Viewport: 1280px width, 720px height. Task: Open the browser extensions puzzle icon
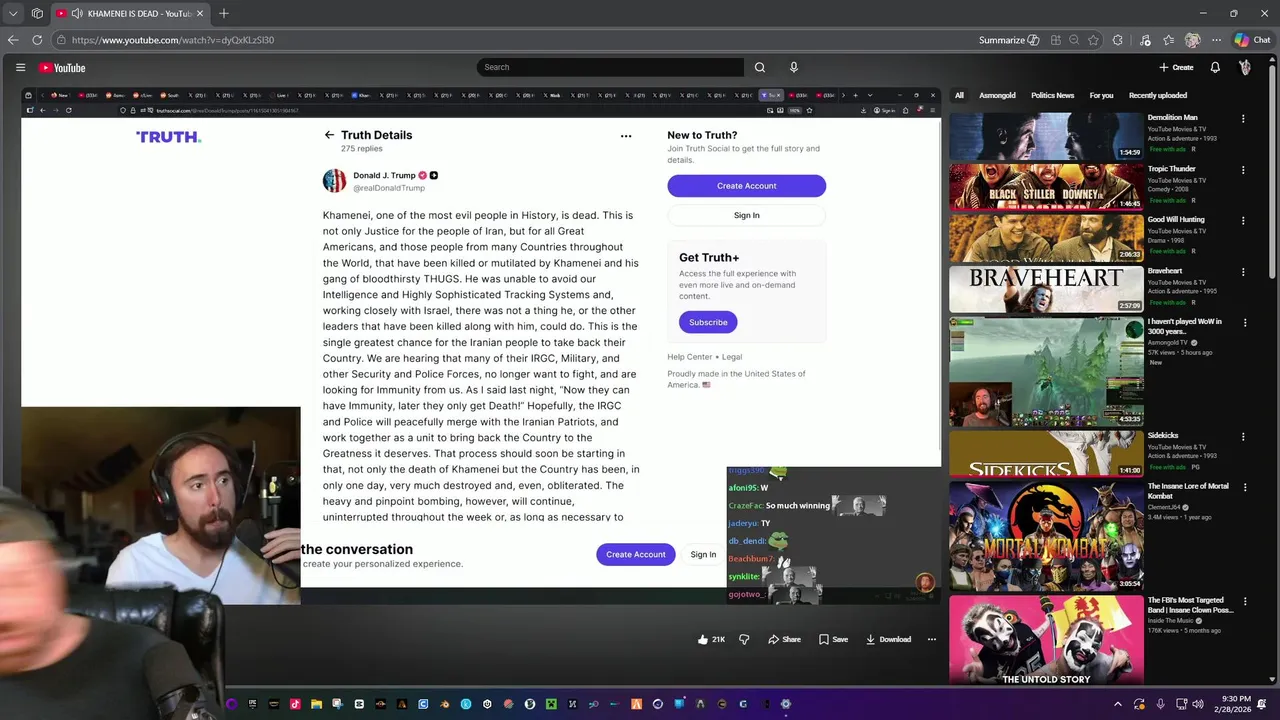coord(1117,40)
